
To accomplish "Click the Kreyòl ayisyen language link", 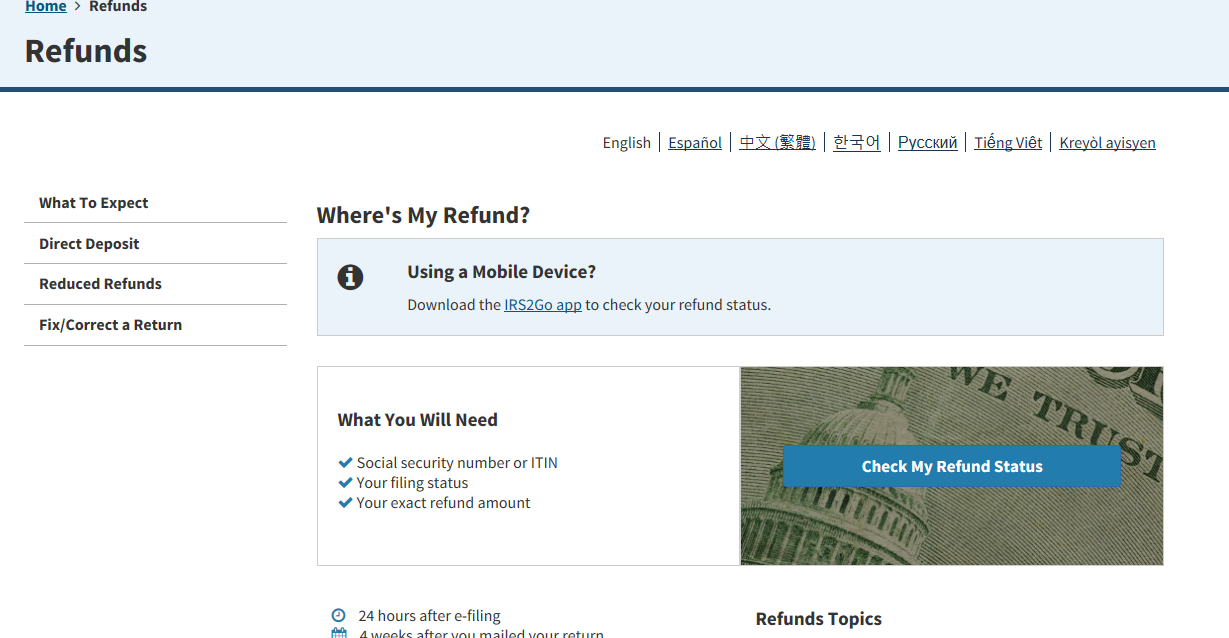I will click(x=1107, y=142).
